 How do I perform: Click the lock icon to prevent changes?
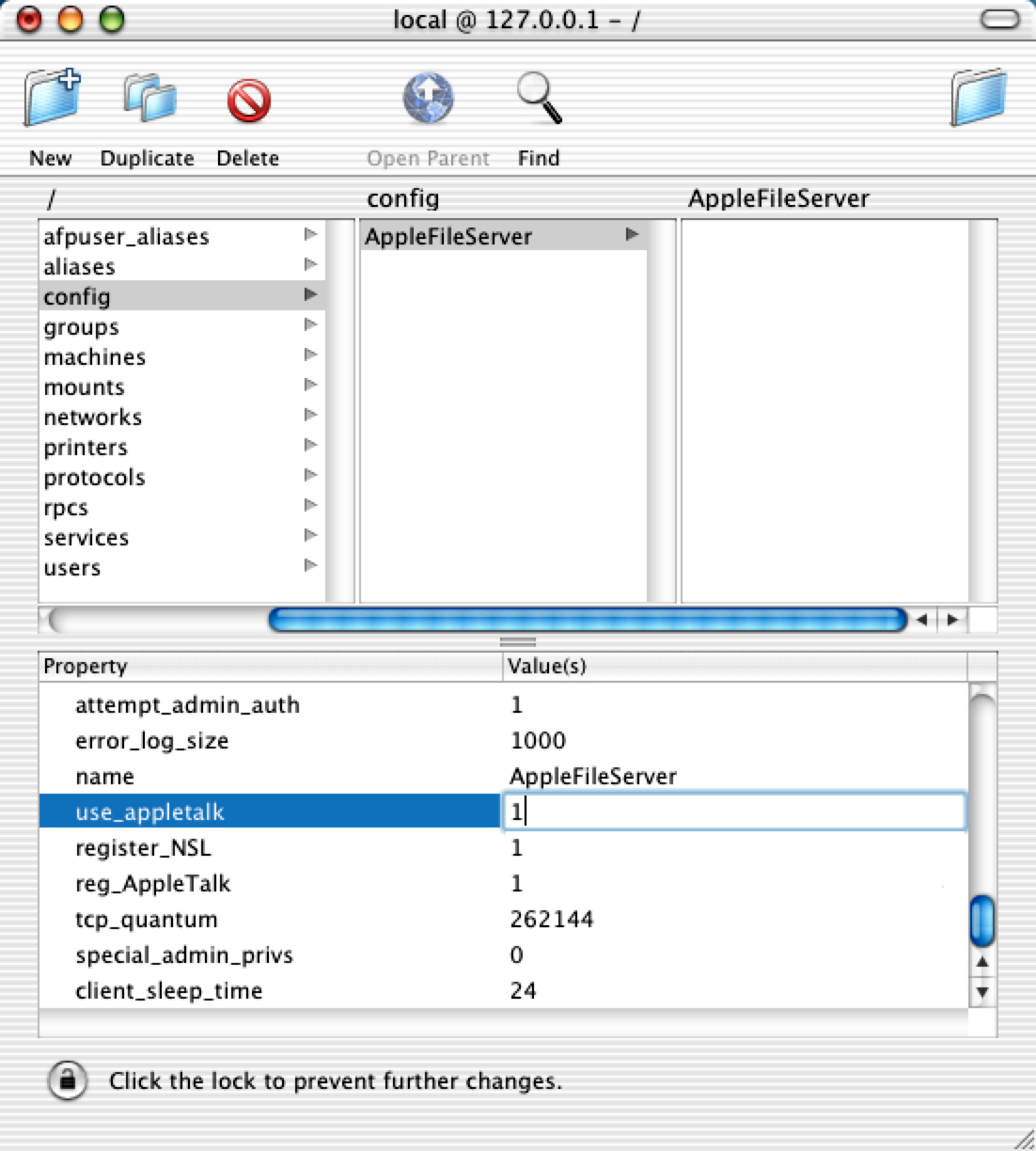pyautogui.click(x=67, y=1080)
